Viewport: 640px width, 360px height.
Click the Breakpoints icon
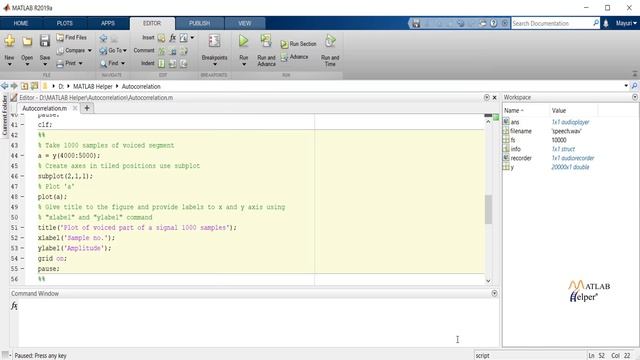tap(214, 41)
